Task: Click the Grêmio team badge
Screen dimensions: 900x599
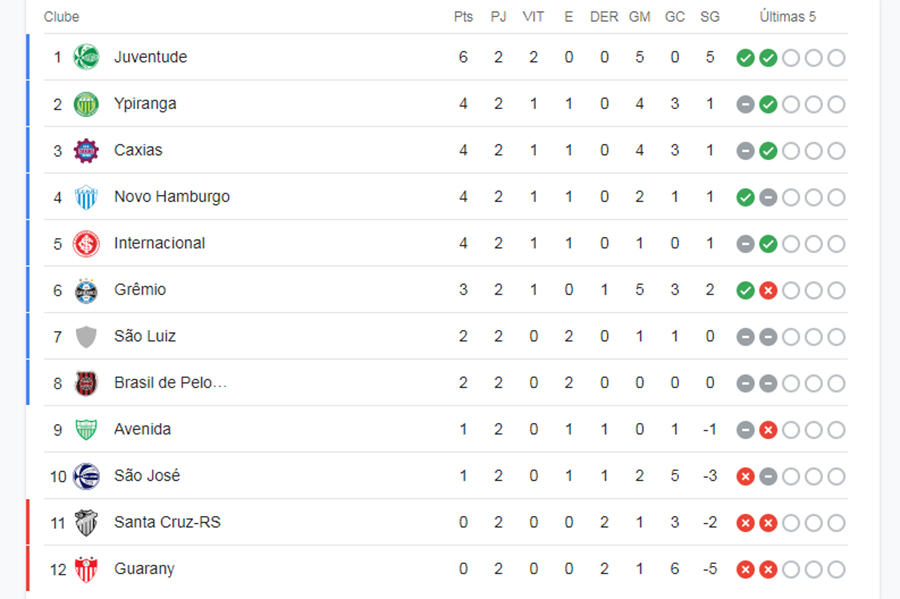Action: tap(87, 290)
